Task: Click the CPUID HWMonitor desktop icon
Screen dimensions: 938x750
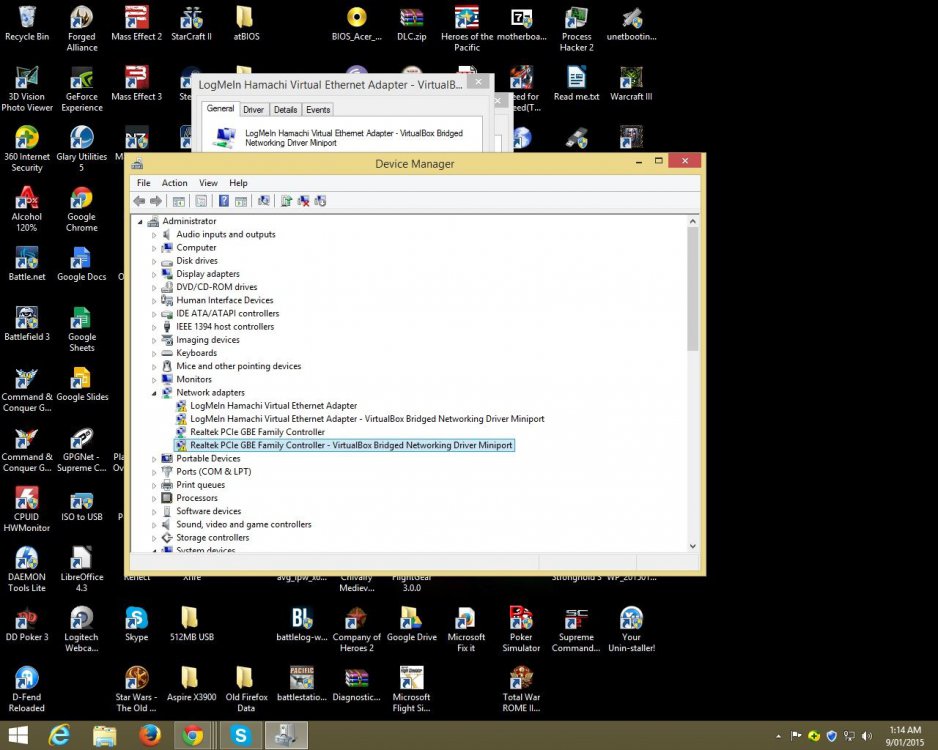Action: click(27, 508)
